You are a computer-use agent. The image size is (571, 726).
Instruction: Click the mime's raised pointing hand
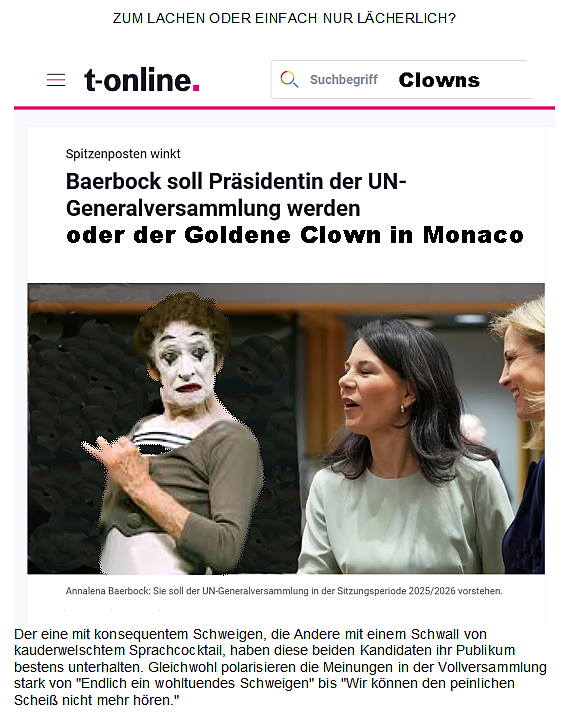click(x=113, y=454)
